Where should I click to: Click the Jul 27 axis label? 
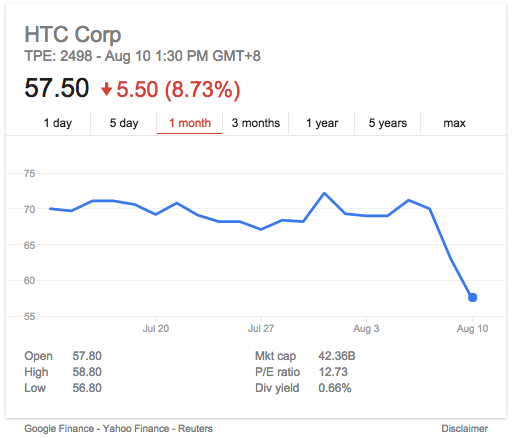(x=261, y=329)
